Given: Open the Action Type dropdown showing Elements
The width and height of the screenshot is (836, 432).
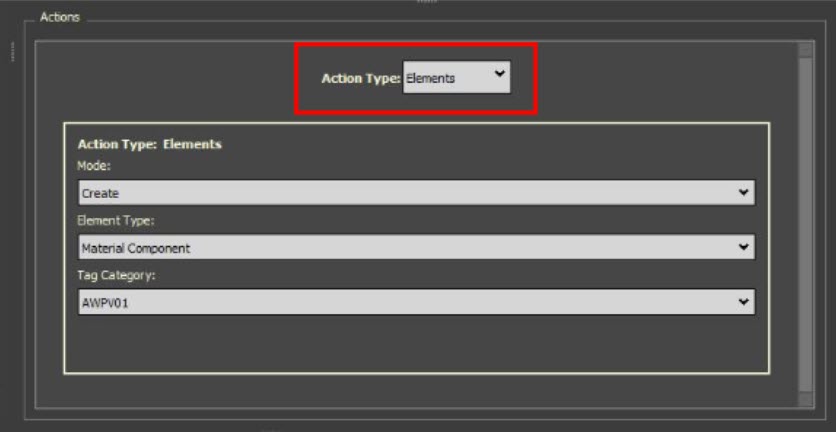Looking at the screenshot, I should [x=456, y=77].
